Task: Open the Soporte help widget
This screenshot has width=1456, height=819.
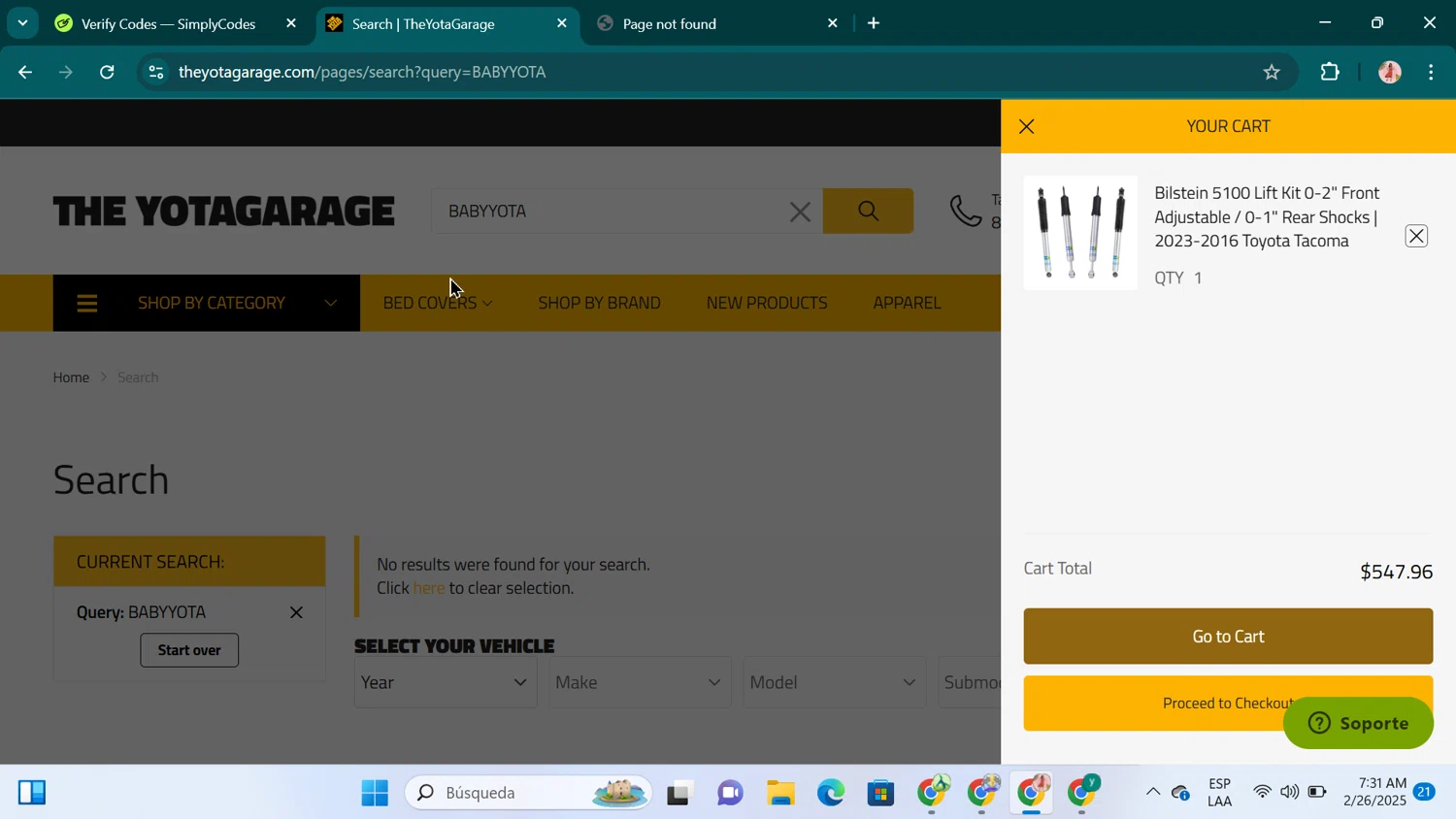Action: tap(1358, 723)
